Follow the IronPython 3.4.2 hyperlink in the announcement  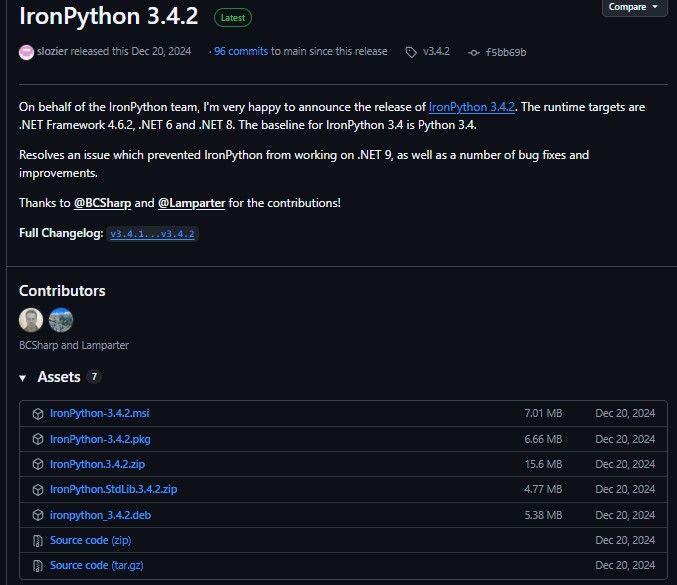click(471, 107)
